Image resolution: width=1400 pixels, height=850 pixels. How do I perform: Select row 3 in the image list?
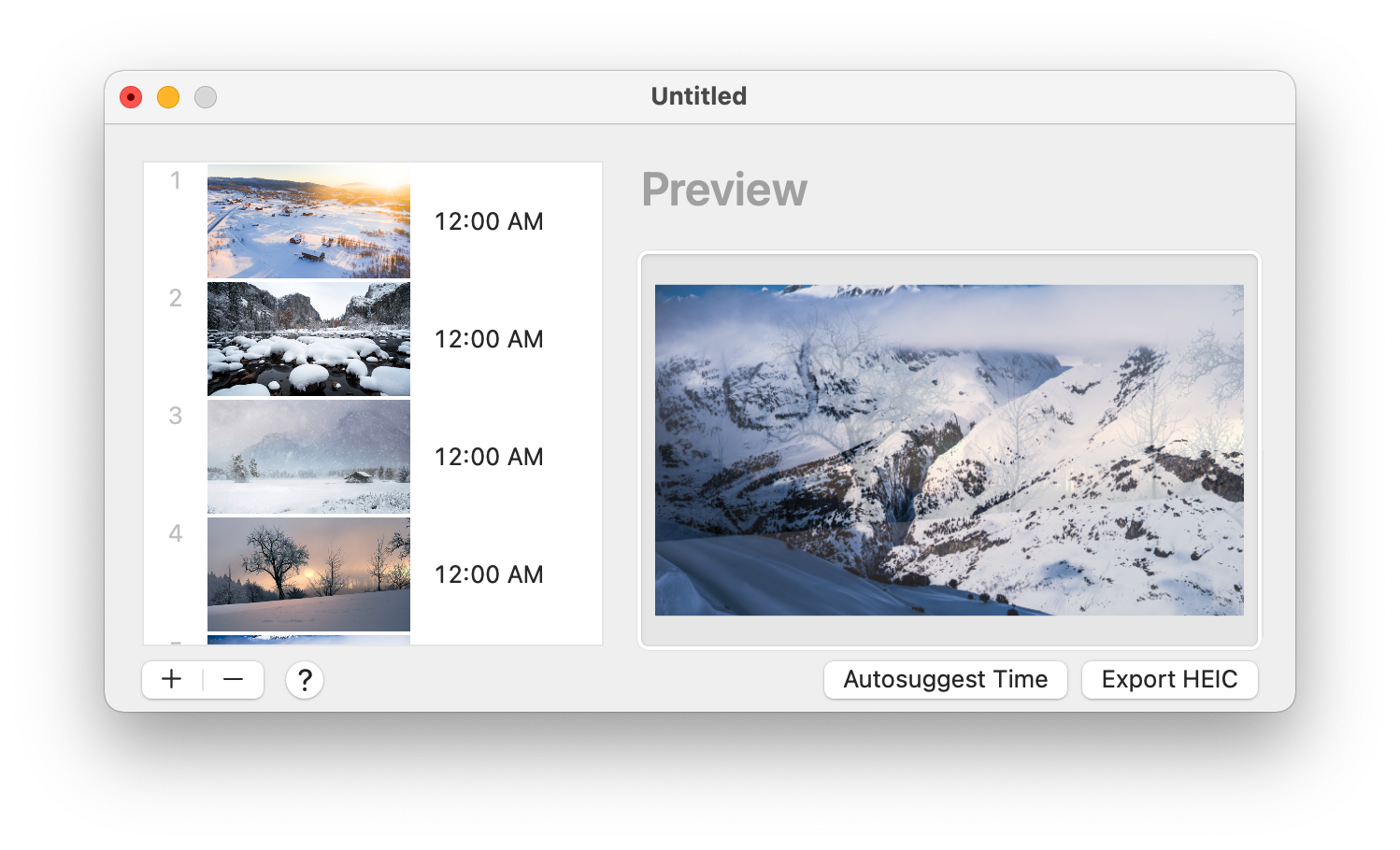tap(175, 416)
